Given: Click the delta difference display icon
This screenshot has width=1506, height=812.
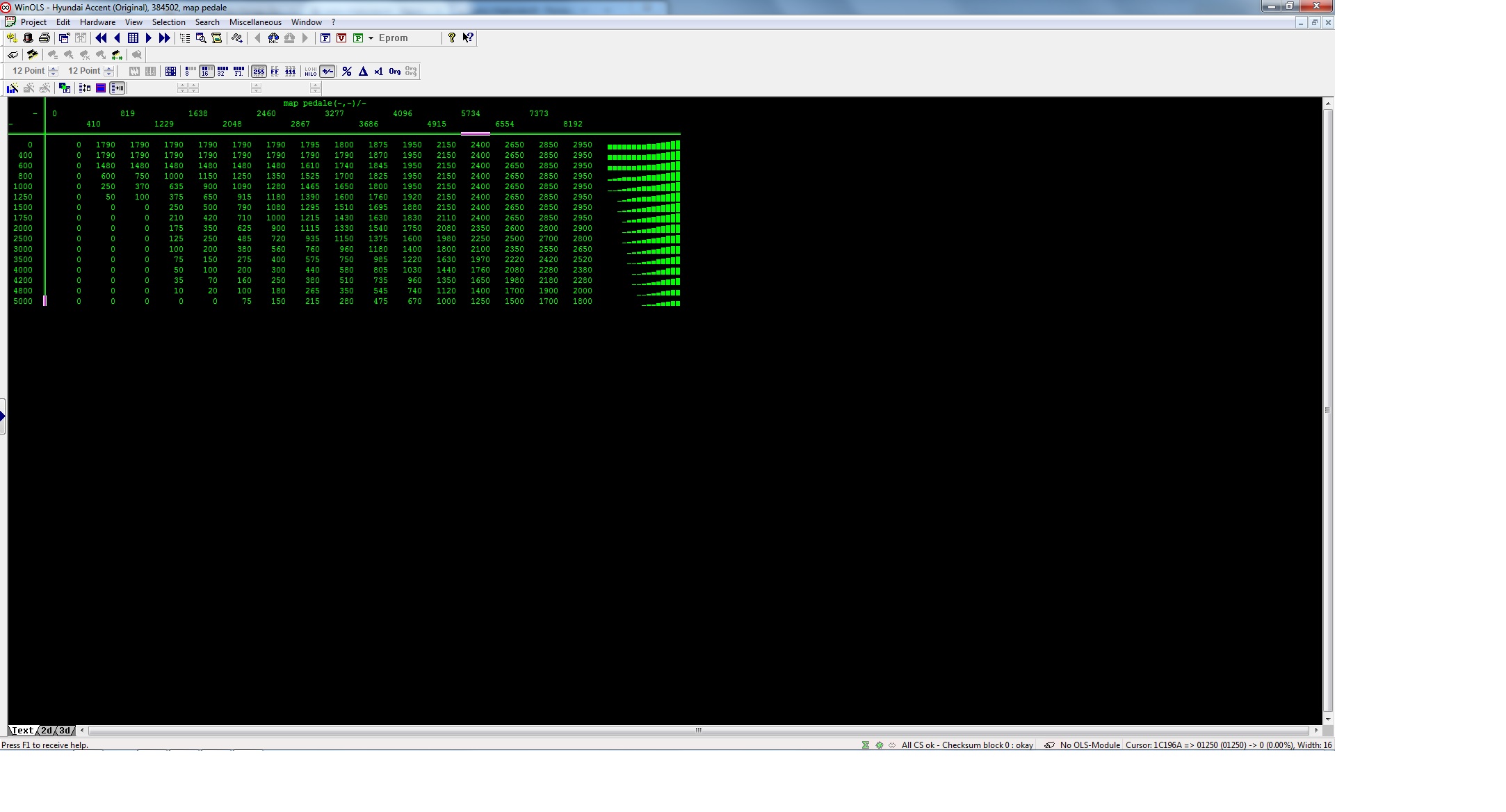Looking at the screenshot, I should point(363,72).
